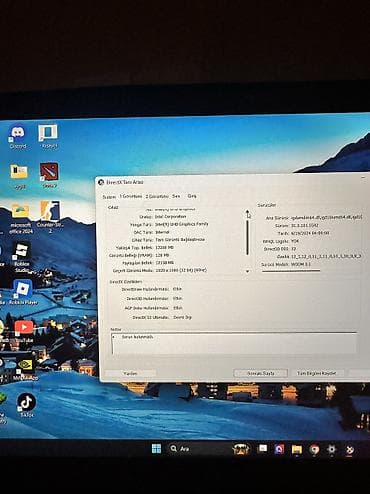
Task: Select the 'Intel(R) UHD Graphics Family' value
Action: click(x=182, y=224)
